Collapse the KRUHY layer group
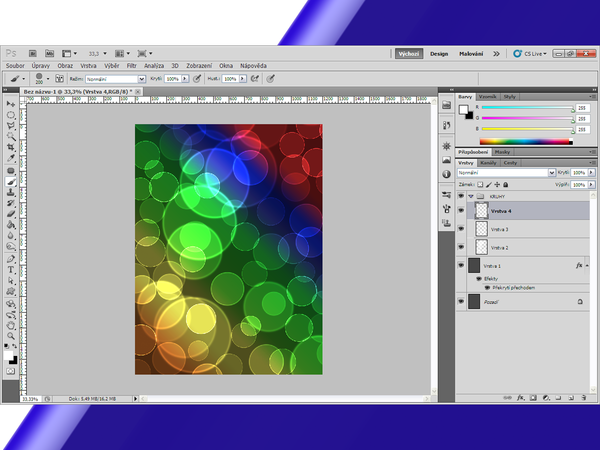 click(x=471, y=196)
